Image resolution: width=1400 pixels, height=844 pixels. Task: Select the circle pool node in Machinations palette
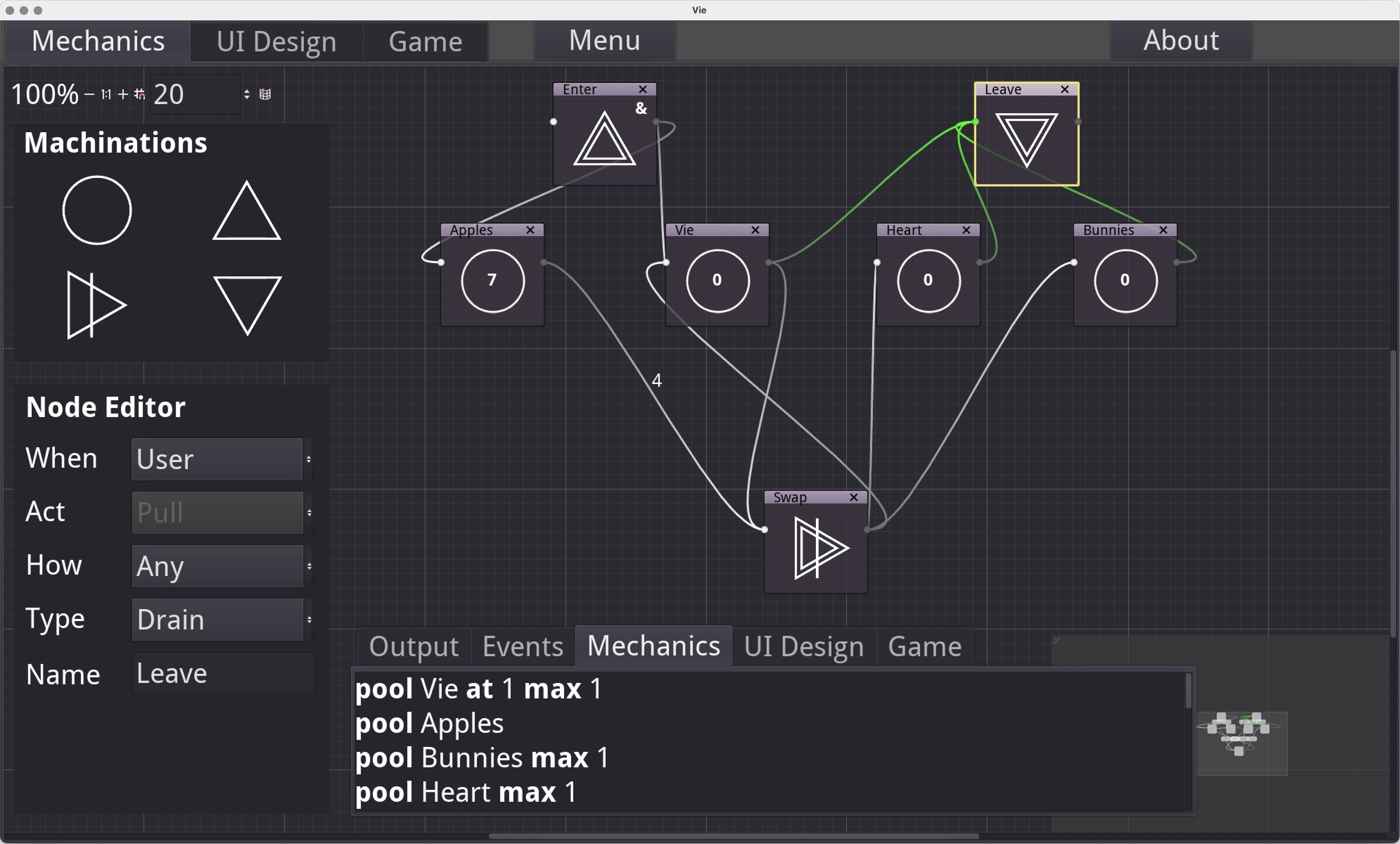coord(97,210)
